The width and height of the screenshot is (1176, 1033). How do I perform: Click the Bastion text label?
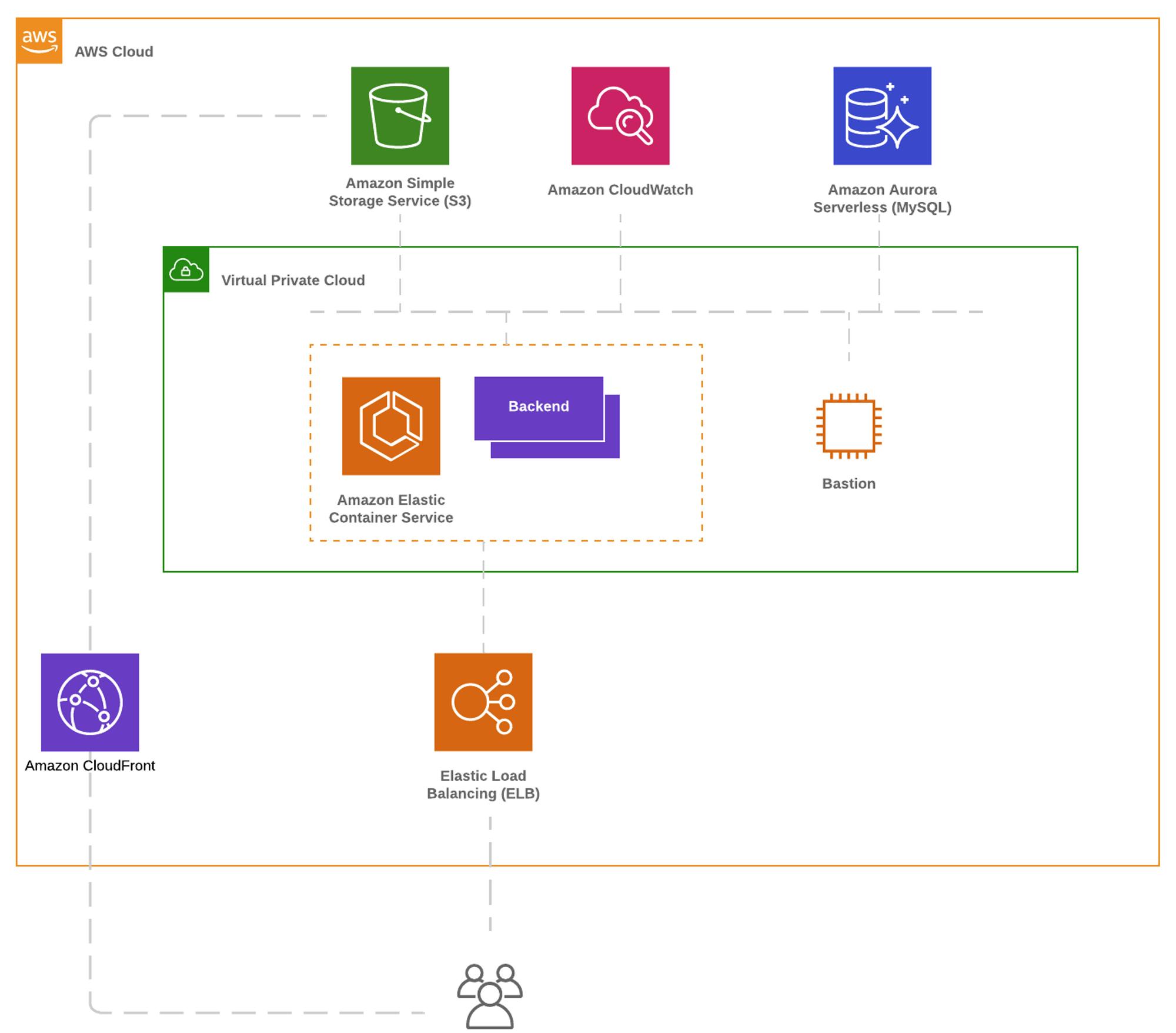[x=848, y=484]
